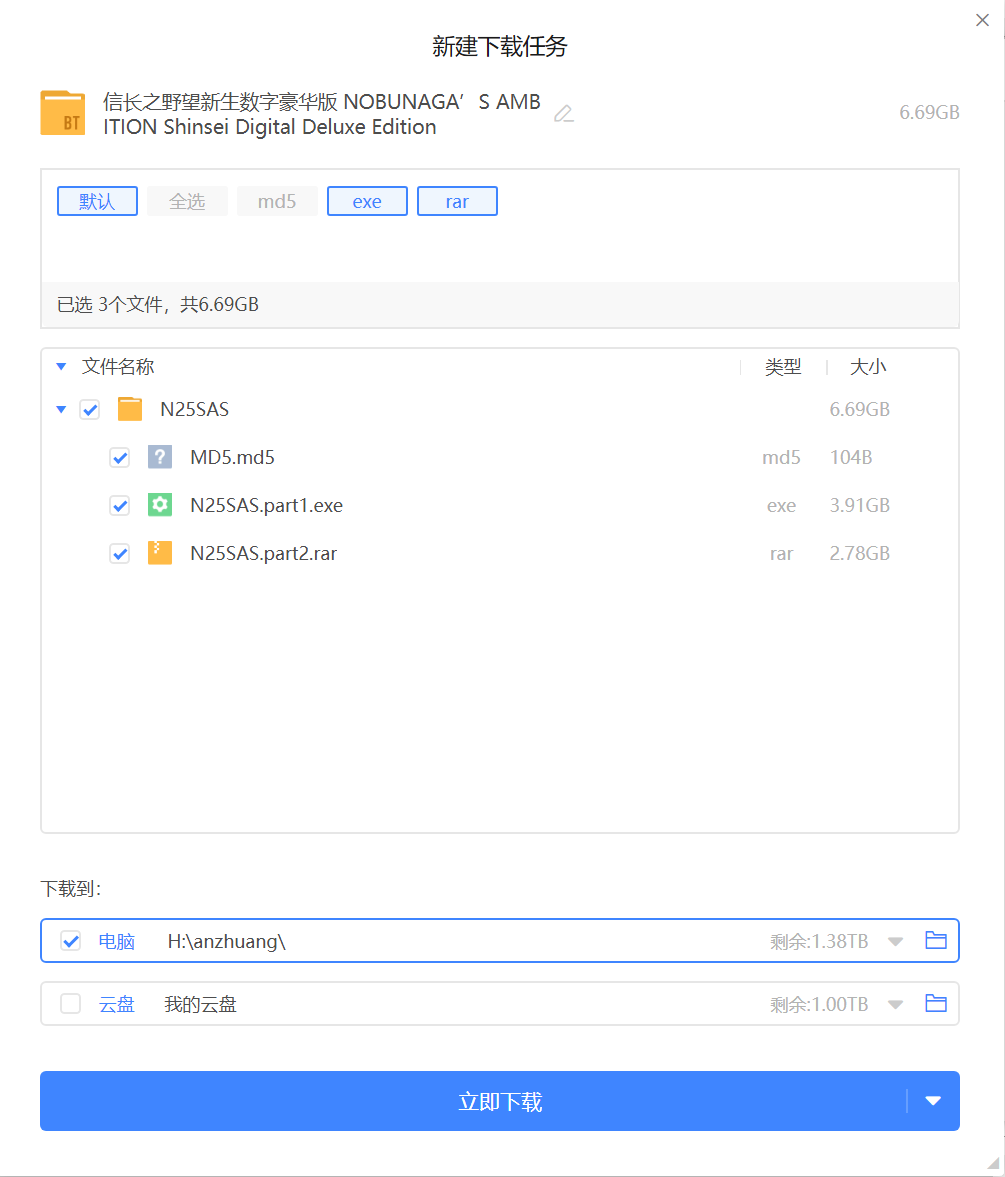Collapse the N25SAS folder tree arrow
The height and width of the screenshot is (1177, 1005).
[x=62, y=410]
